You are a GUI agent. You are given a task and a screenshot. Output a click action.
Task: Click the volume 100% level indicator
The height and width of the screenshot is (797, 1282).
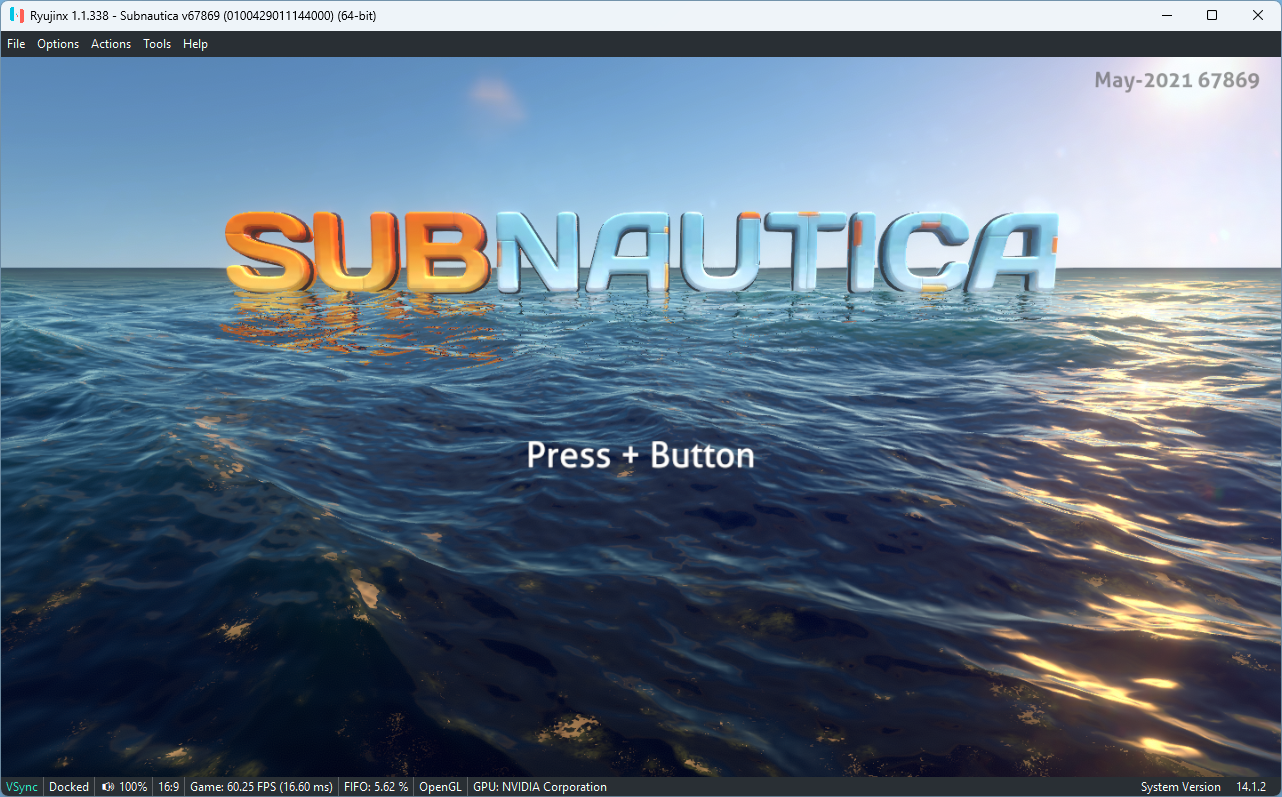[x=132, y=786]
